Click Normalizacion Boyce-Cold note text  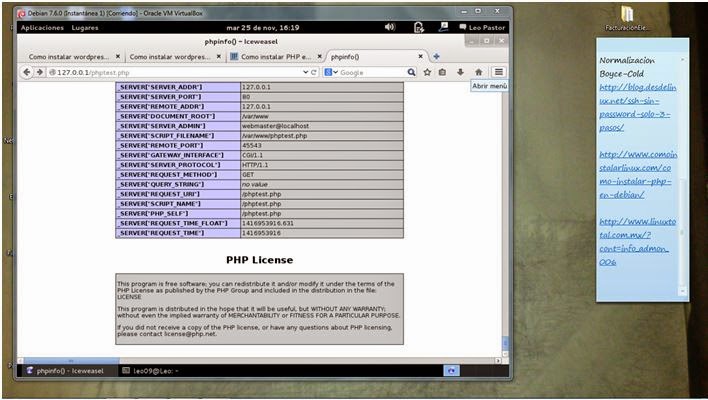click(x=627, y=67)
